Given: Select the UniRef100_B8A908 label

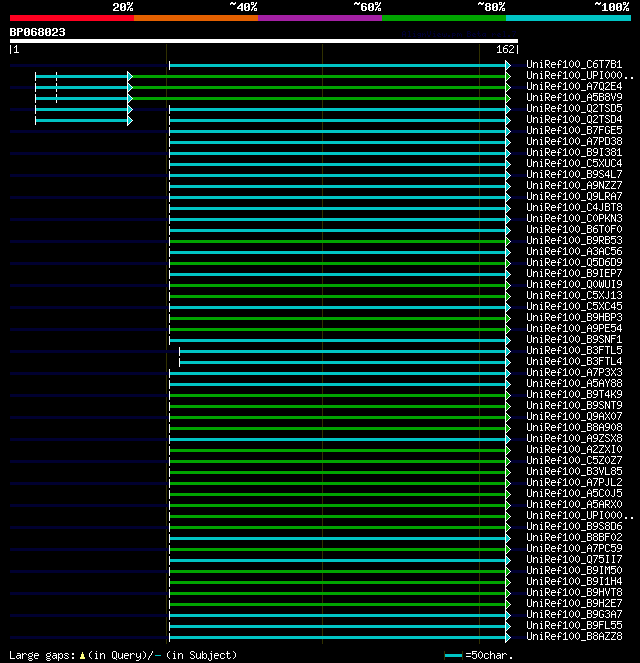Looking at the screenshot, I should point(574,427).
